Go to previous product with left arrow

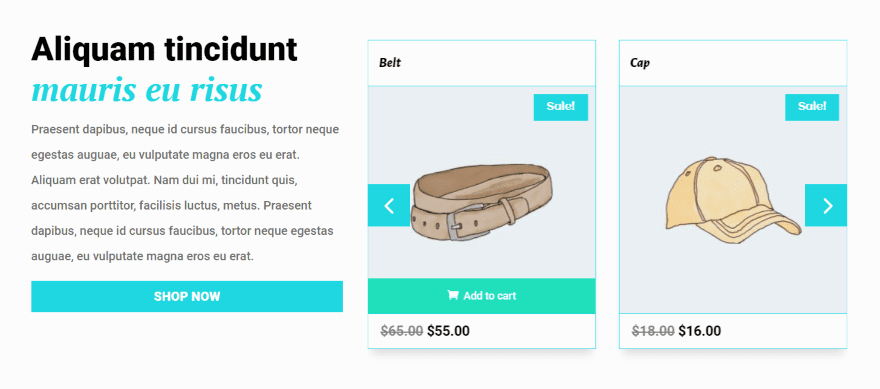point(389,205)
